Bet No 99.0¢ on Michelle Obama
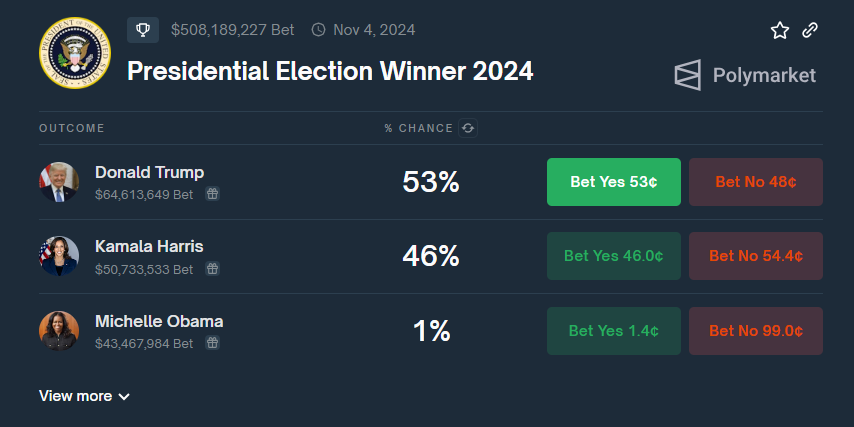The height and width of the screenshot is (427, 854). coord(756,331)
